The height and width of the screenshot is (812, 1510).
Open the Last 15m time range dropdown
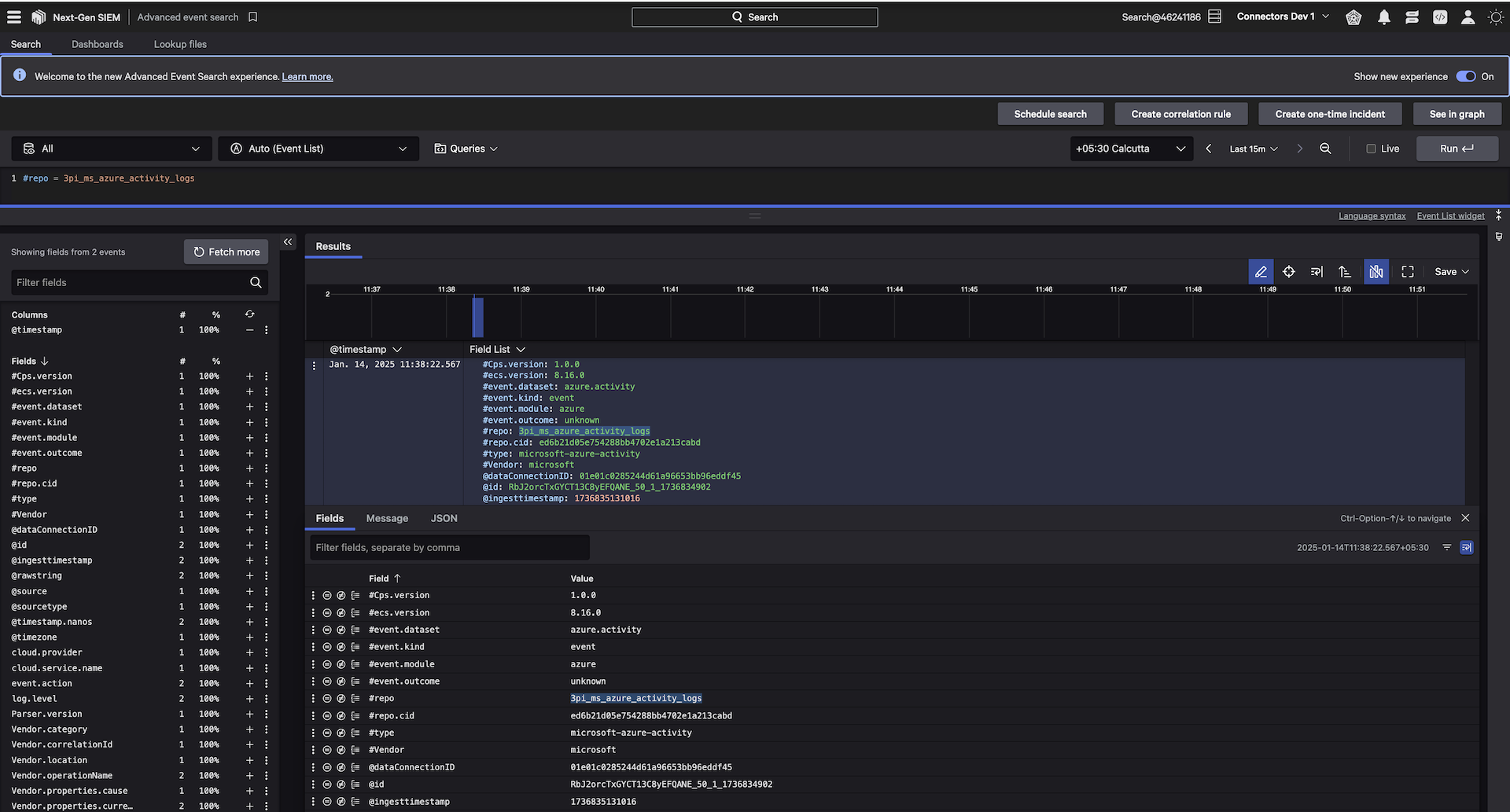[x=1253, y=149]
